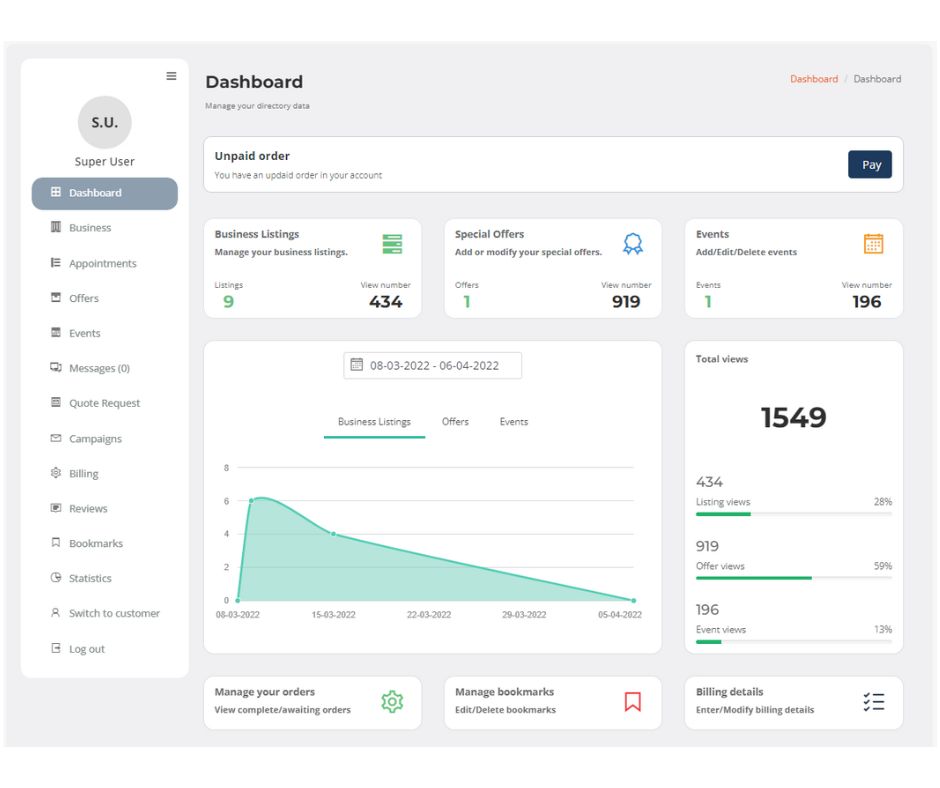Open the Statistics menu item

click(x=90, y=578)
